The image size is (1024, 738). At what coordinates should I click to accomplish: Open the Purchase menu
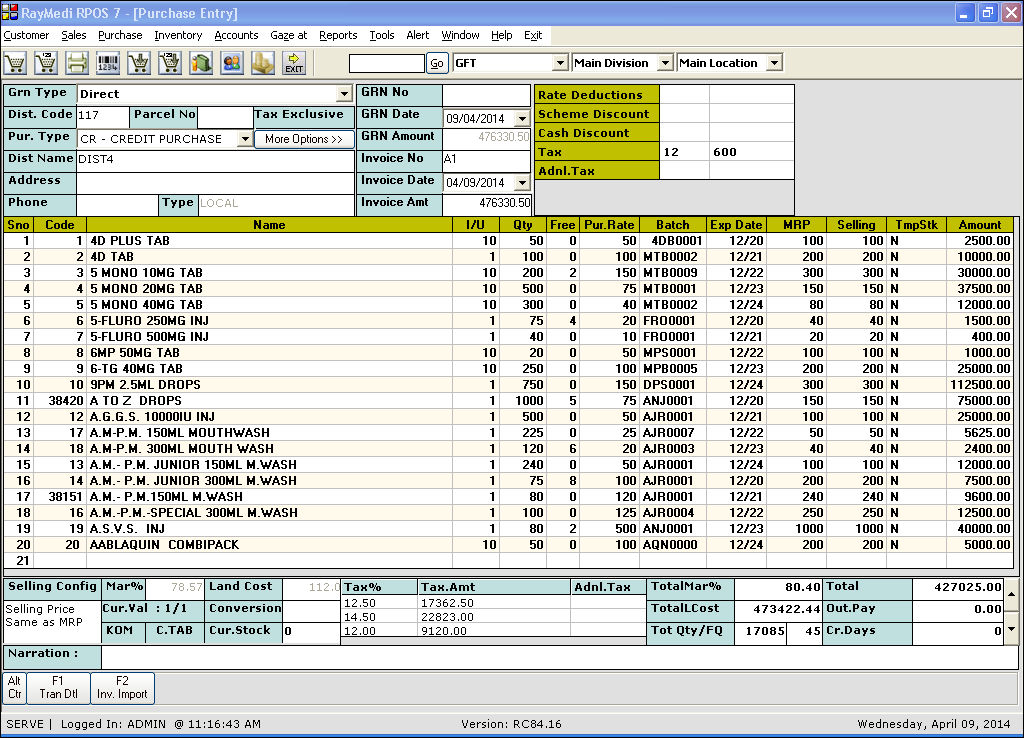[x=120, y=35]
